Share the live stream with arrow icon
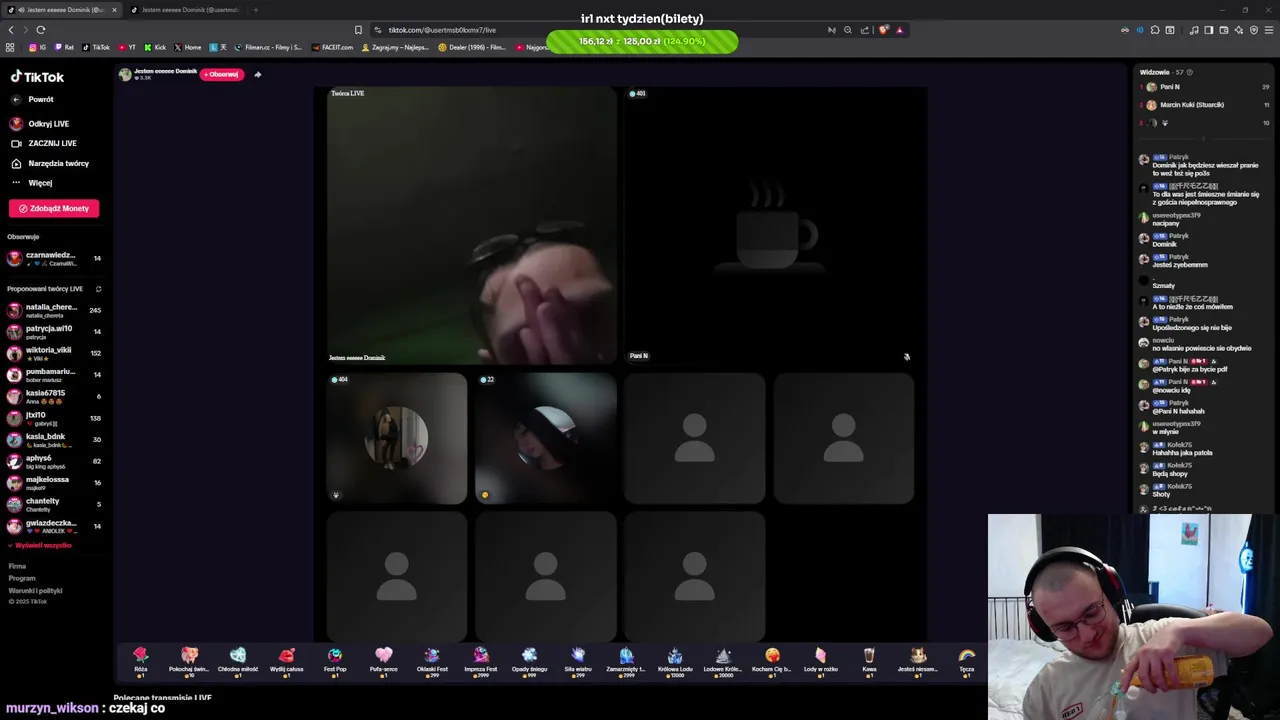 [x=257, y=74]
